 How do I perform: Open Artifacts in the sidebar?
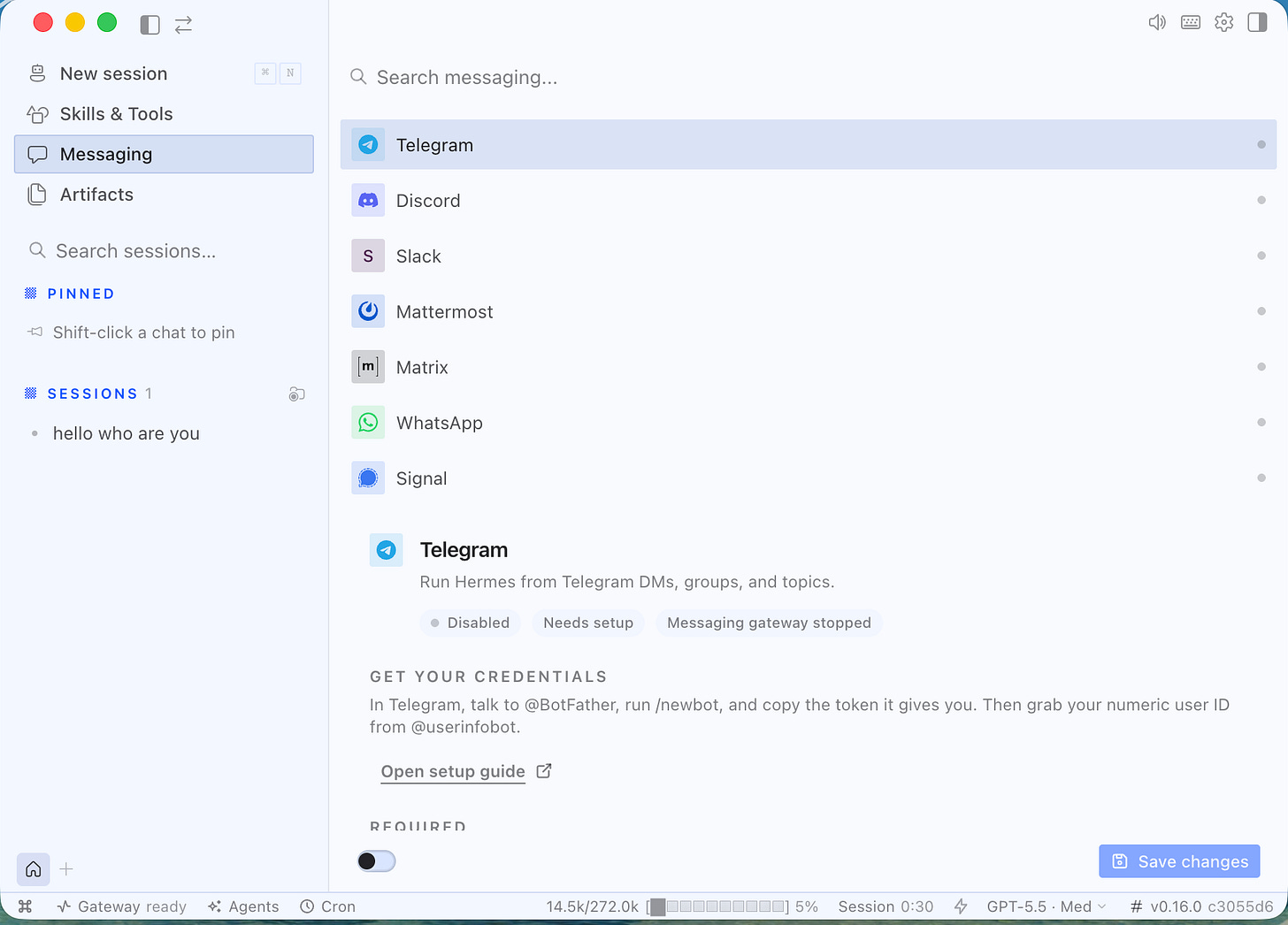click(164, 195)
